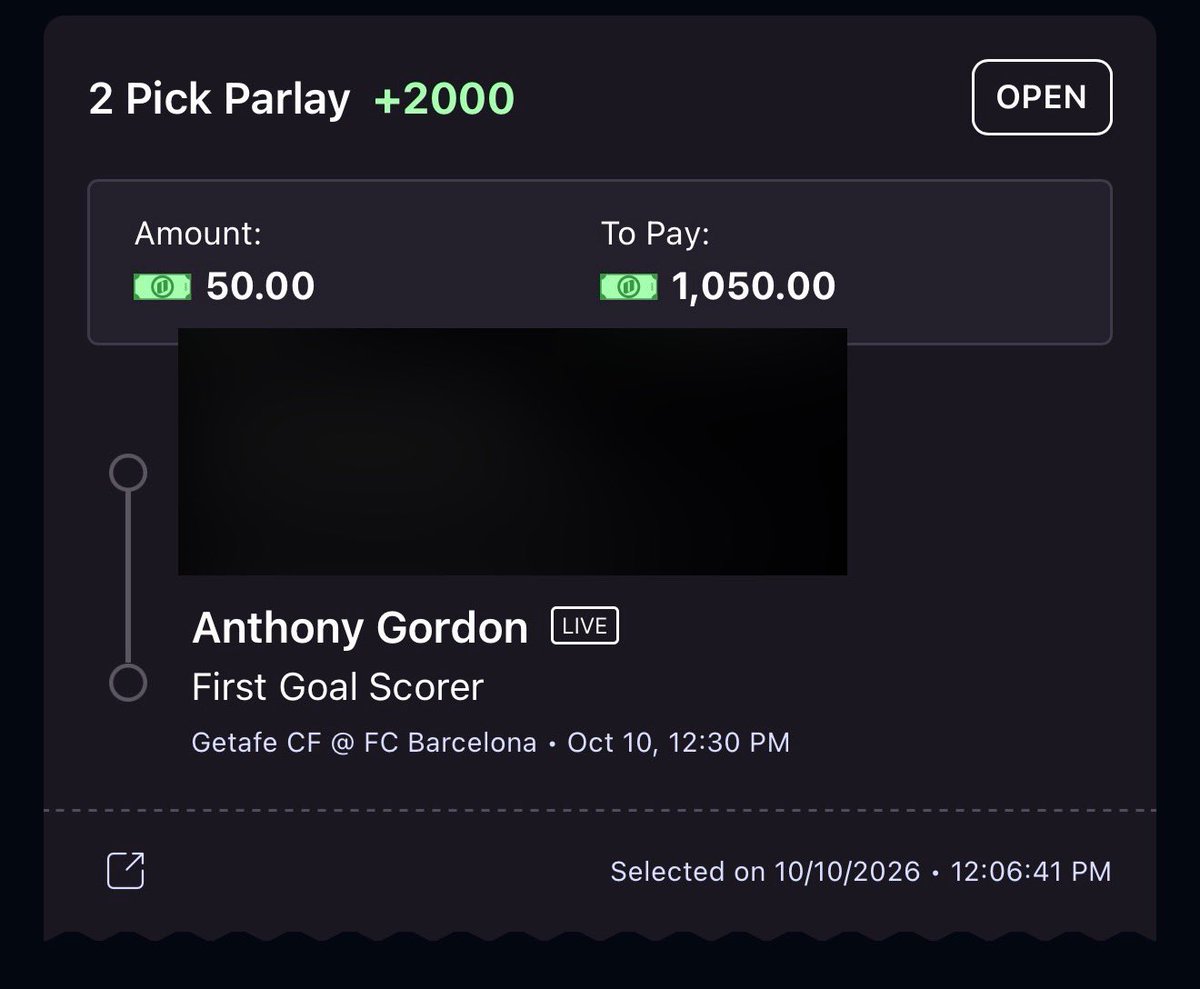Click the To Pay: label
The height and width of the screenshot is (989, 1200).
coord(655,234)
